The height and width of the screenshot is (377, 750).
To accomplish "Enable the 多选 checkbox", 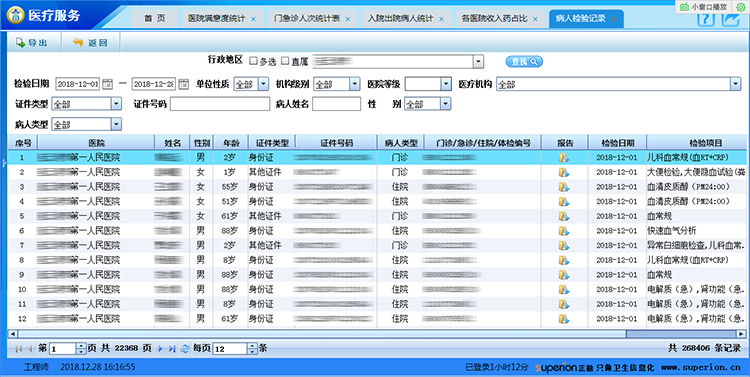I will [254, 61].
